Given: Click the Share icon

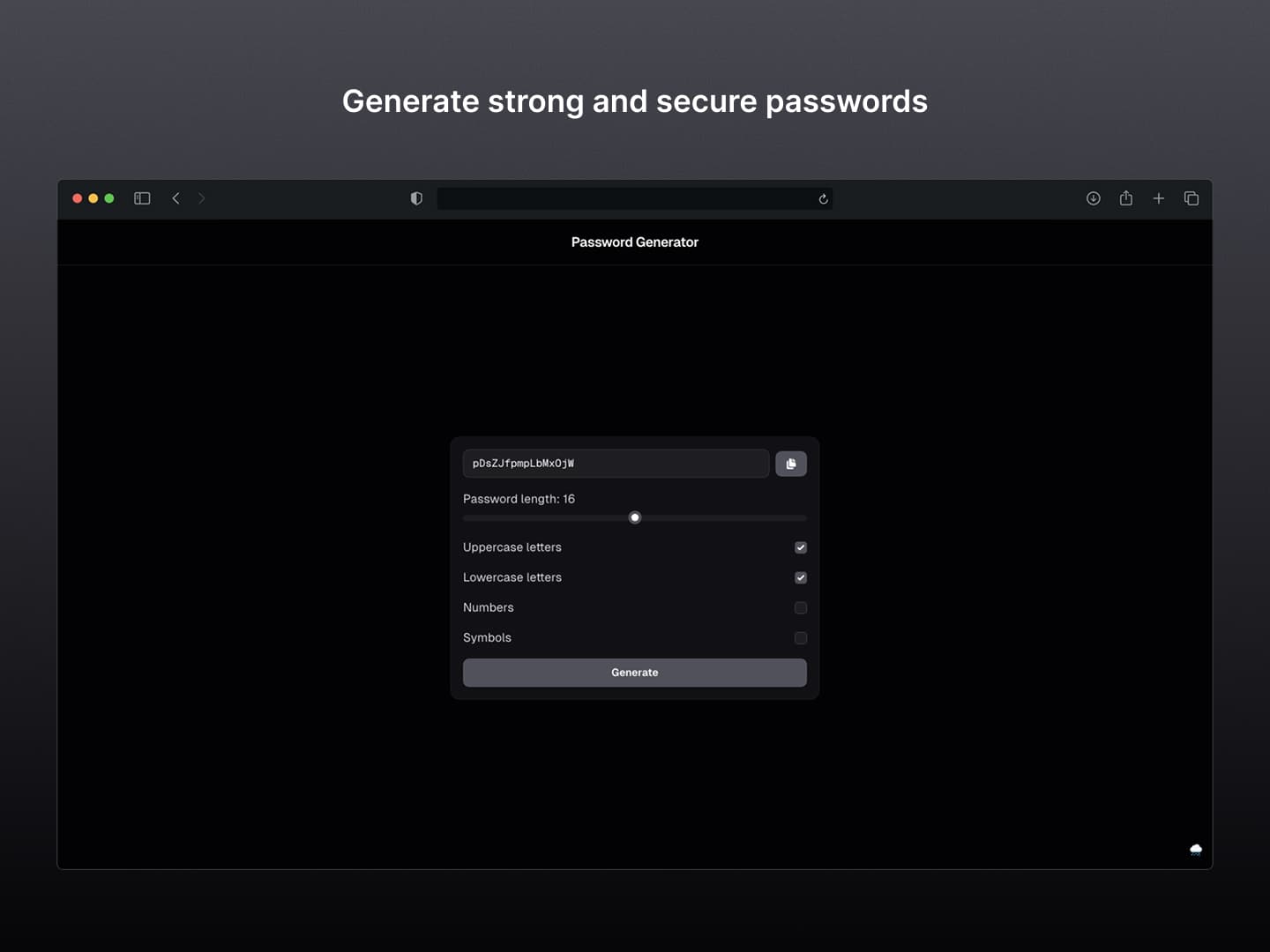Looking at the screenshot, I should tap(1125, 198).
